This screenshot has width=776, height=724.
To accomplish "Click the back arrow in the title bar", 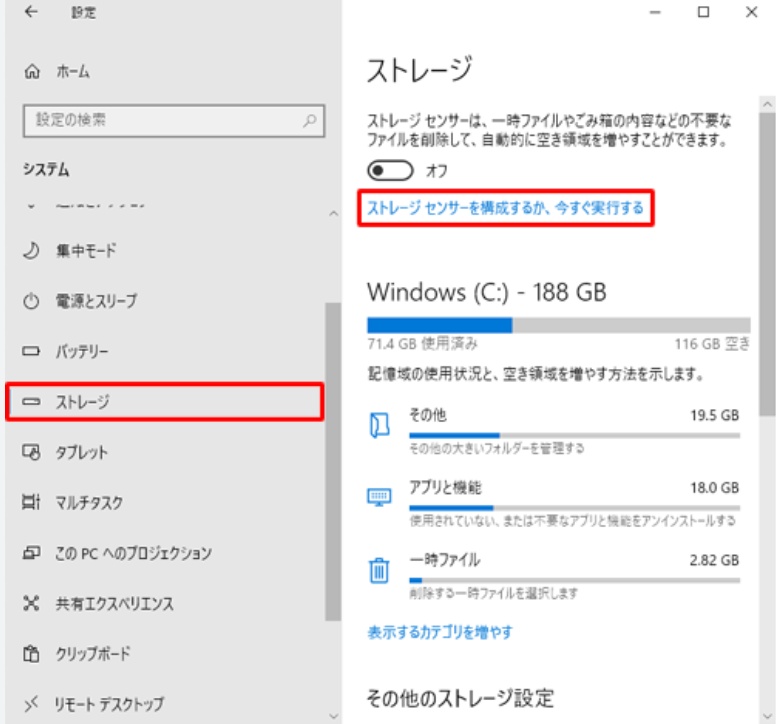I will 31,11.
